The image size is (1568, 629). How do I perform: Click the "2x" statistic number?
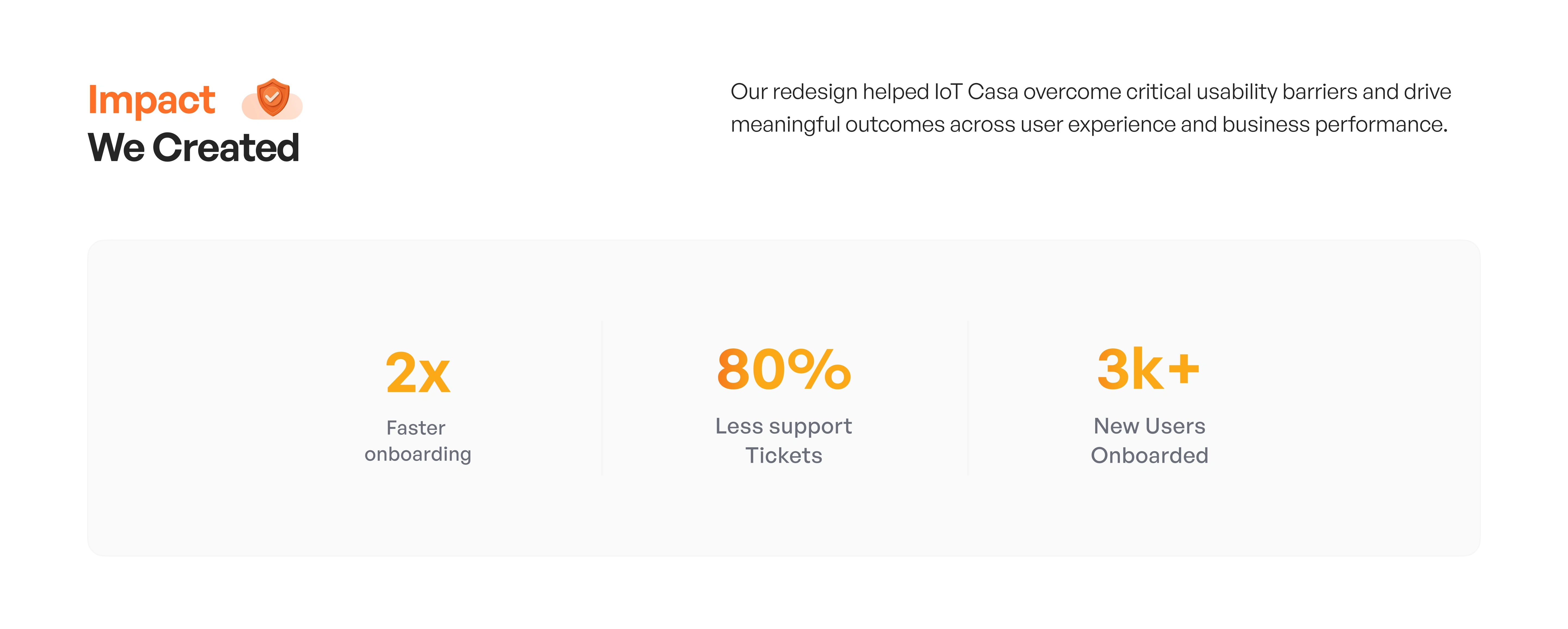click(418, 373)
